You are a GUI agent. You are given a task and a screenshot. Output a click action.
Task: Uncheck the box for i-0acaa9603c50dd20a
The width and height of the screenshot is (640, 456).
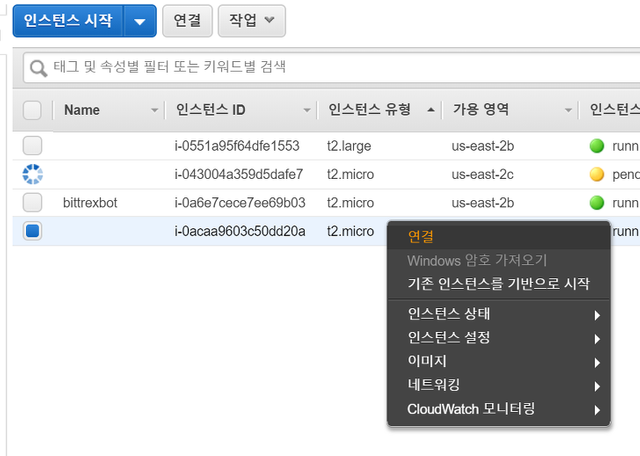pyautogui.click(x=32, y=231)
